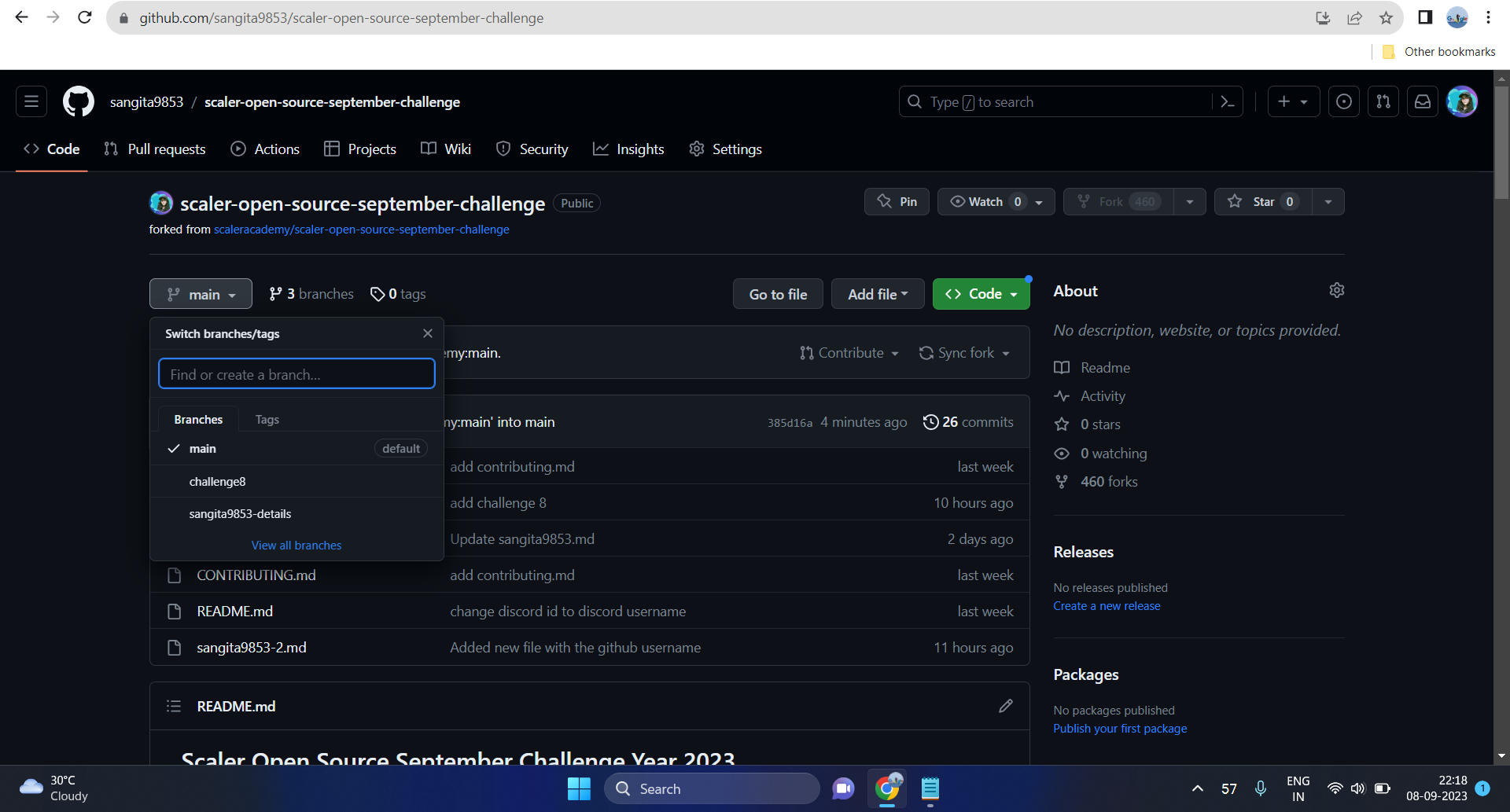
Task: Open the command palette terminal icon
Action: (1228, 101)
